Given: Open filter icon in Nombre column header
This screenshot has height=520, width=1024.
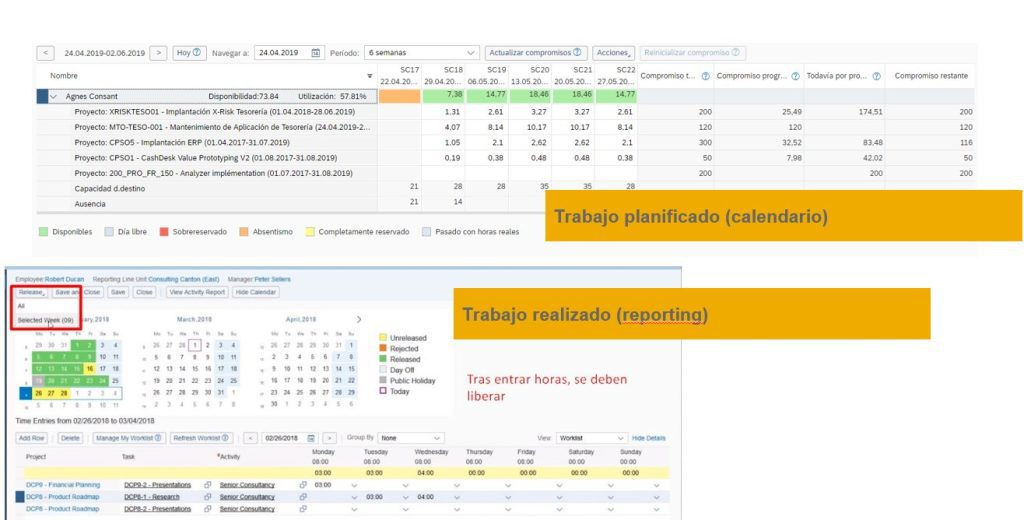Looking at the screenshot, I should click(x=370, y=76).
